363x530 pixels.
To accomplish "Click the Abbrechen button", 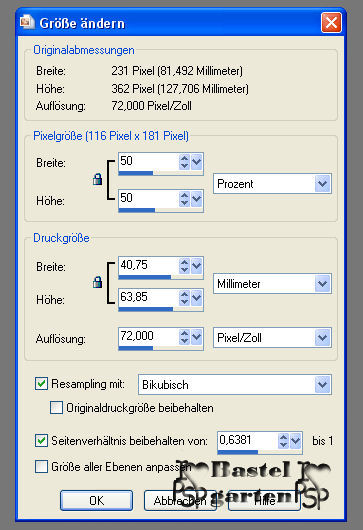I will (180, 500).
